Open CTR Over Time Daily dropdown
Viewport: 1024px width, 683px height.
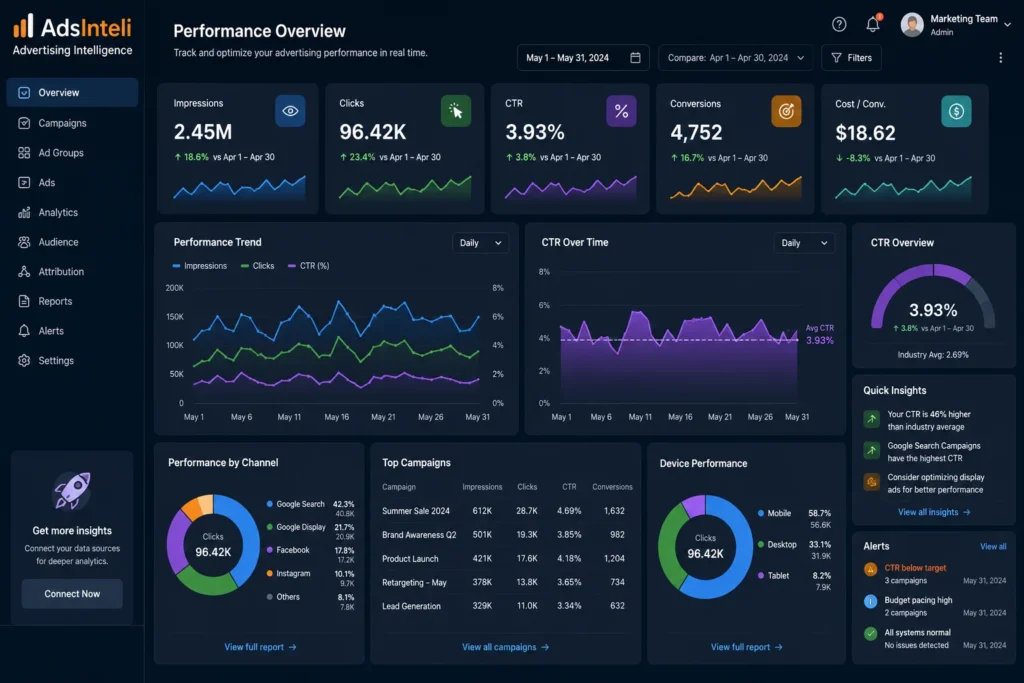tap(804, 243)
